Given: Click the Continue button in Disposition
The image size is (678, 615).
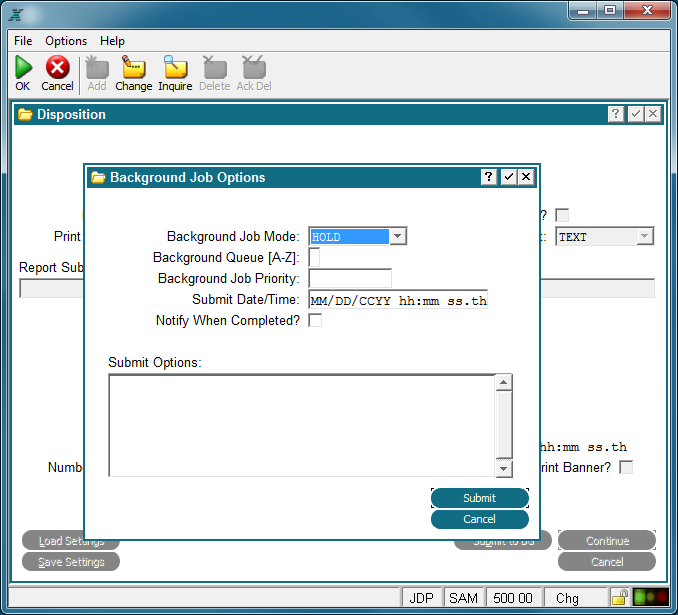Looking at the screenshot, I should [x=607, y=541].
